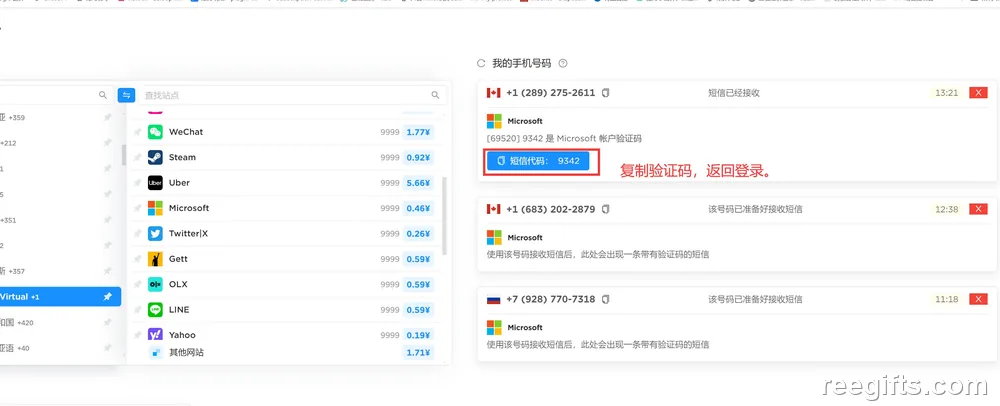Buy Steam number for 0.92¥
The width and height of the screenshot is (1000, 406).
418,157
